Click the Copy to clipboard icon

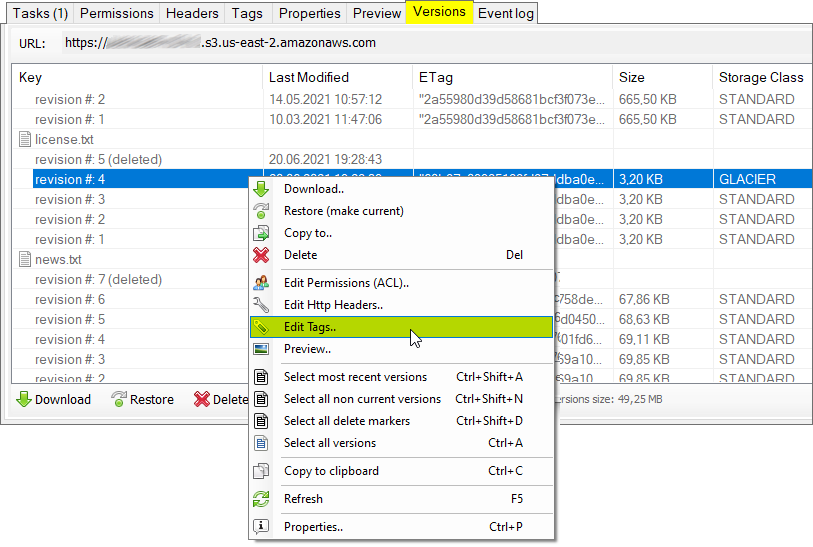click(x=261, y=471)
